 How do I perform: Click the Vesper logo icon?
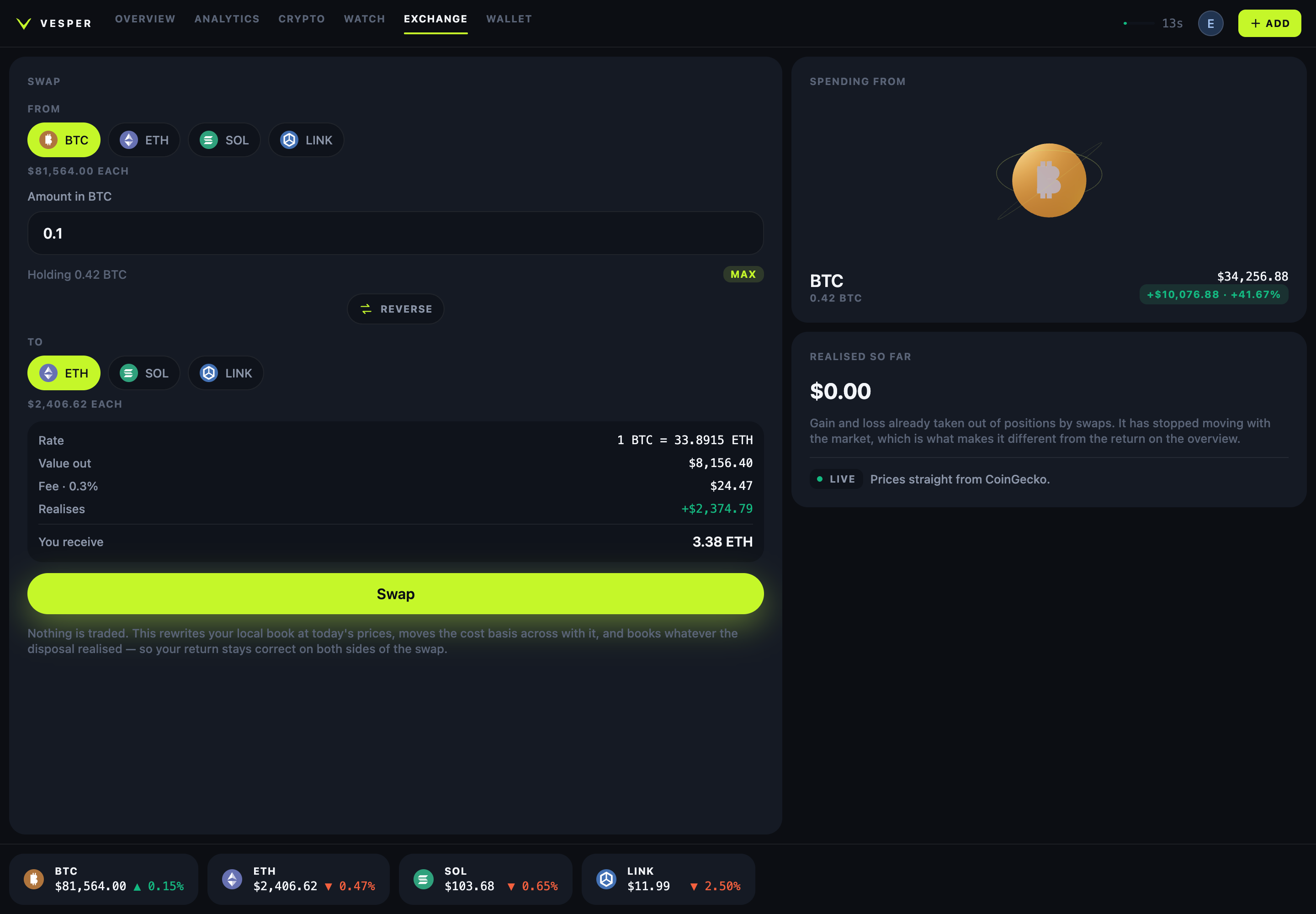pos(23,23)
